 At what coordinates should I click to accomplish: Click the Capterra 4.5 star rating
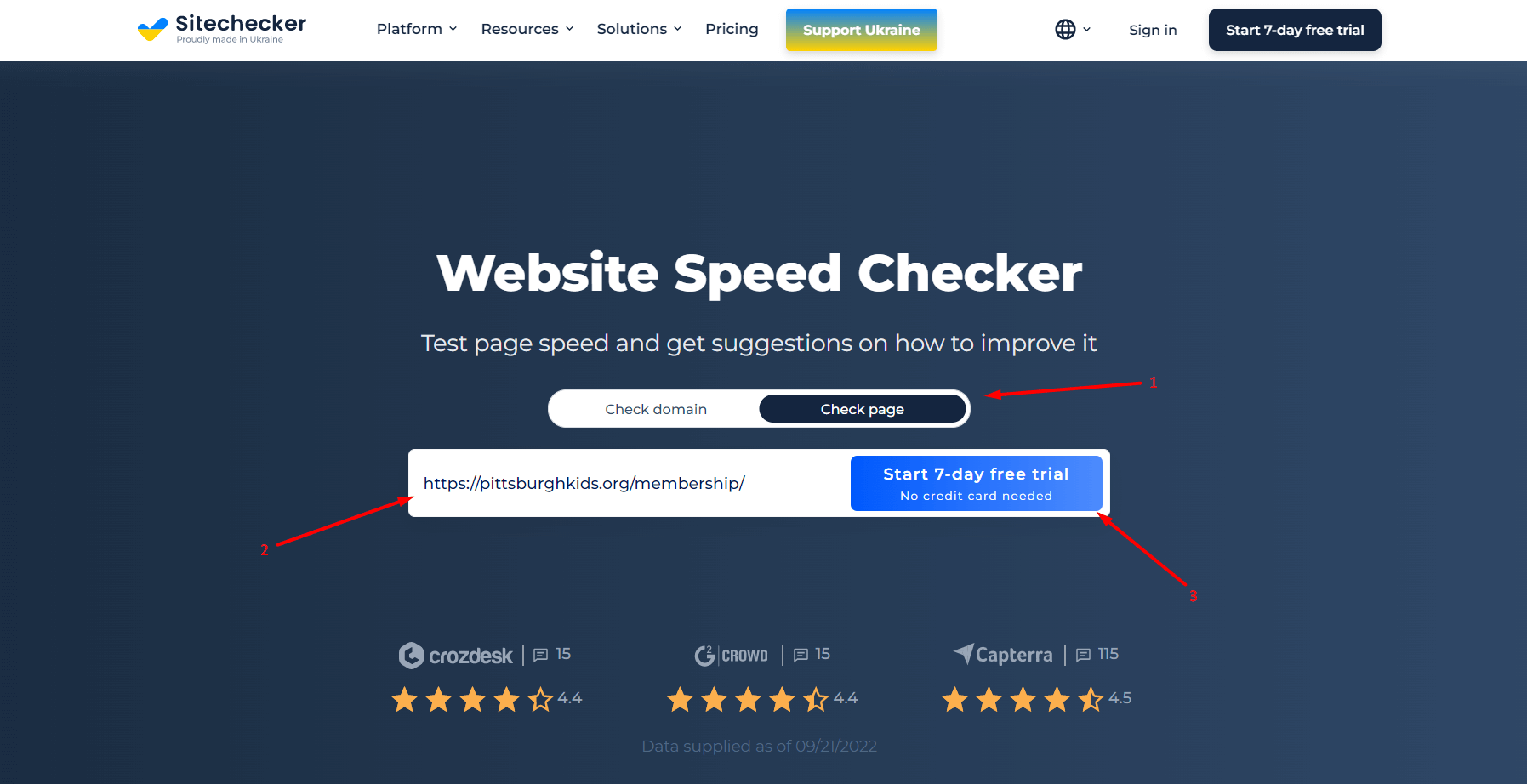coord(1036,699)
